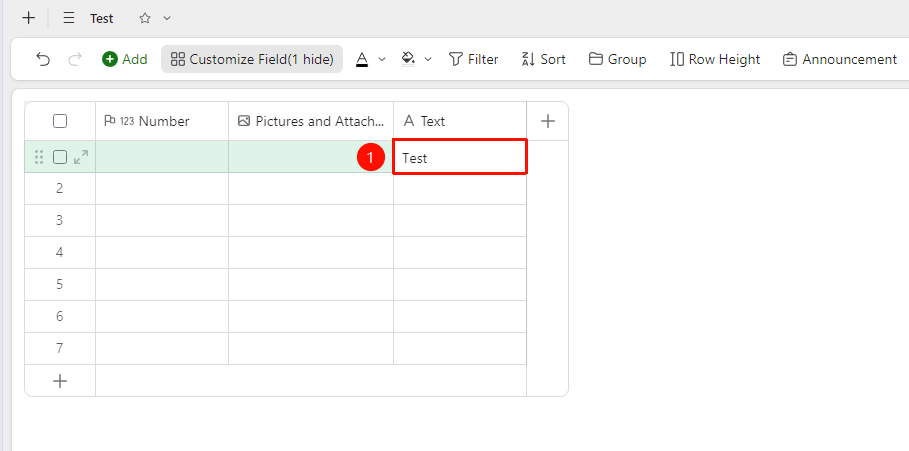The height and width of the screenshot is (451, 909).
Task: Select the Pictures and Attach... column header
Action: (x=311, y=121)
